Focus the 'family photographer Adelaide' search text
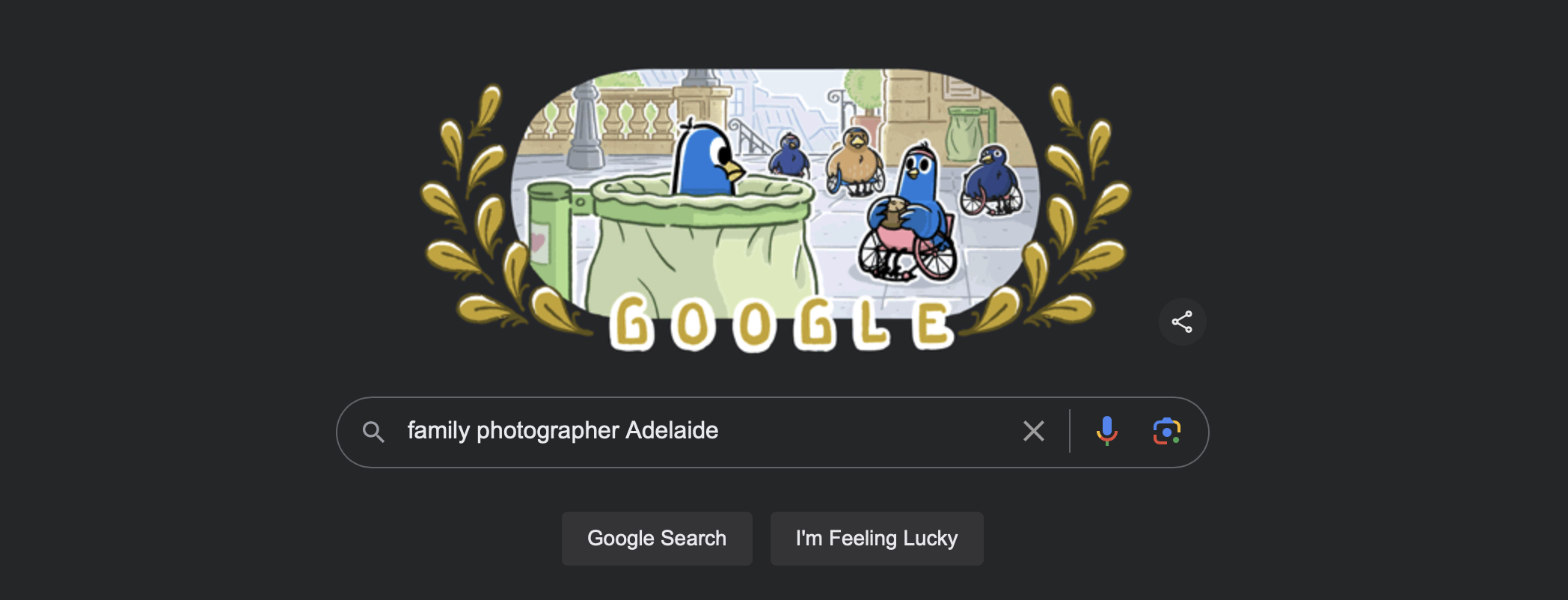This screenshot has width=1568, height=600. [x=563, y=430]
